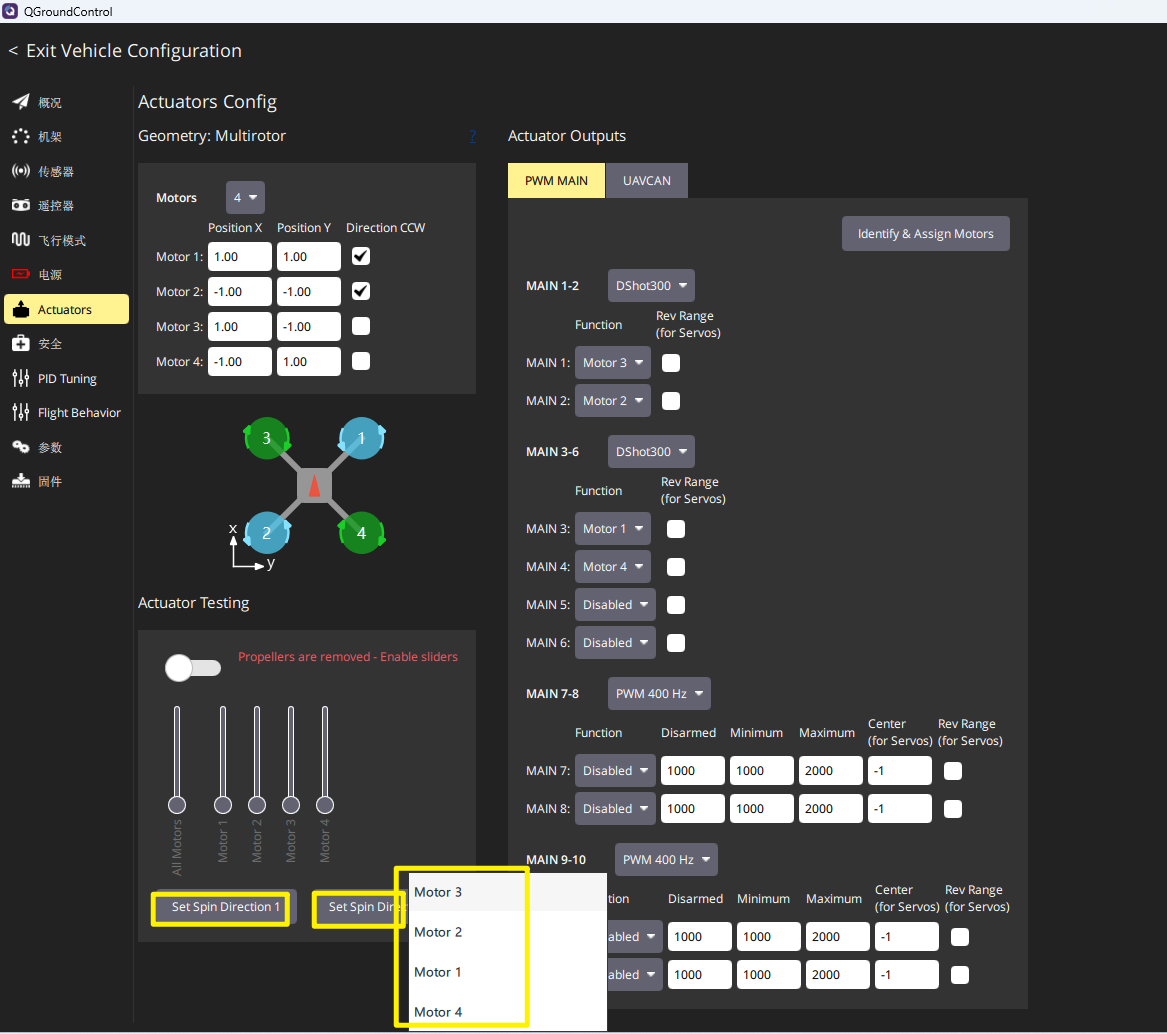Open safety page via medical kit icon
Screen dimensions: 1167x1034
pos(21,343)
